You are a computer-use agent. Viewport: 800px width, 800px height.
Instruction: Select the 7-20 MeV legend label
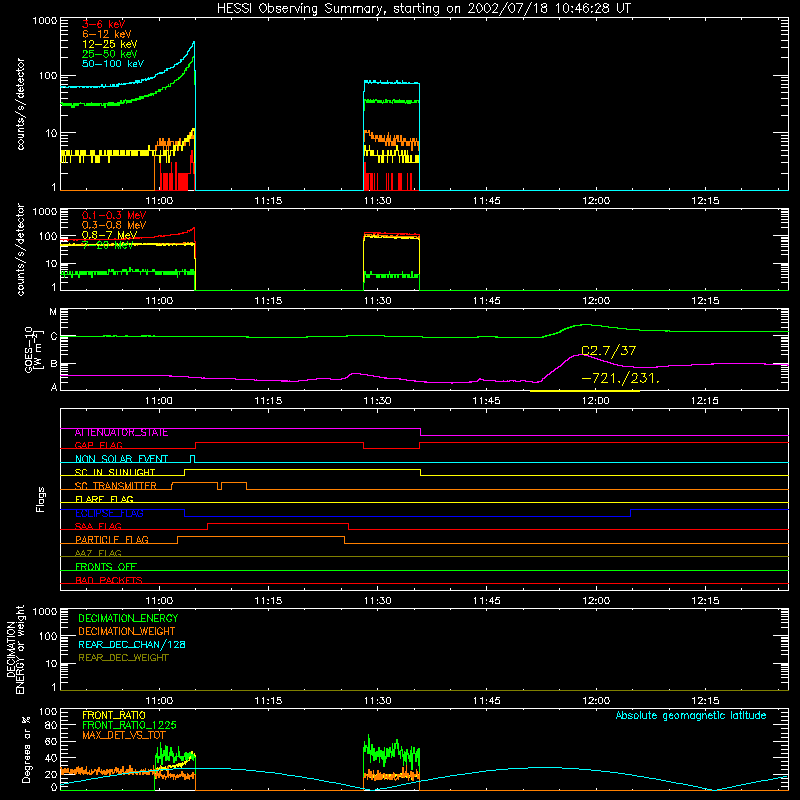(108, 245)
